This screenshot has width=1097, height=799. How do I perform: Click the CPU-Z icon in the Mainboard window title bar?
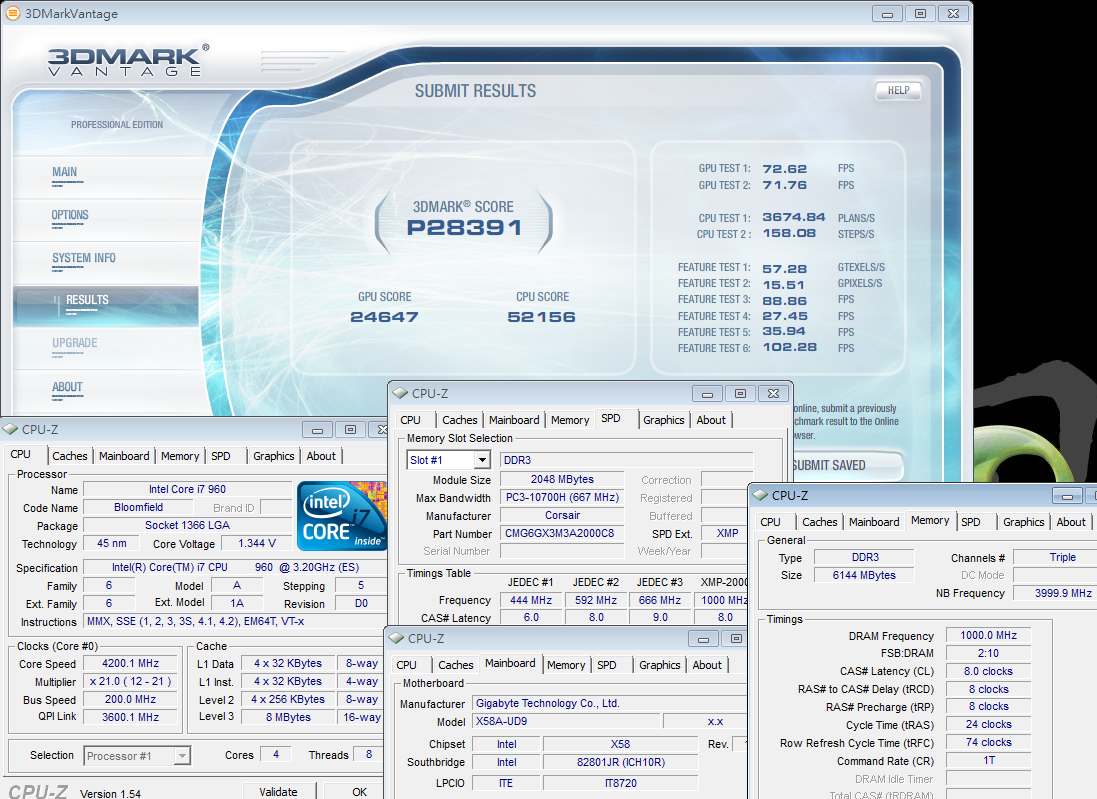coord(396,639)
